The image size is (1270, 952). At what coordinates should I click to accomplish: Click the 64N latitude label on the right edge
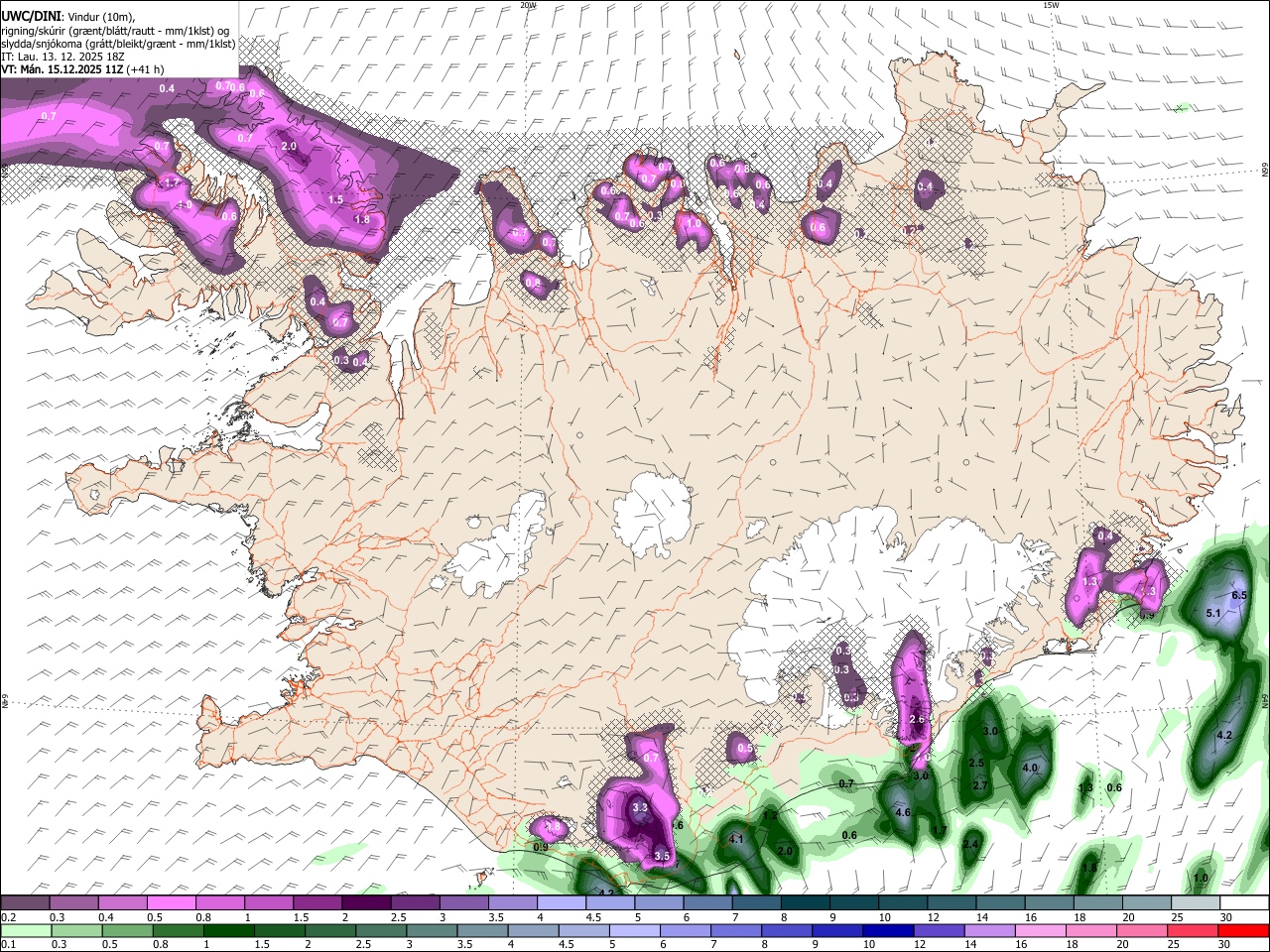pos(1265,700)
